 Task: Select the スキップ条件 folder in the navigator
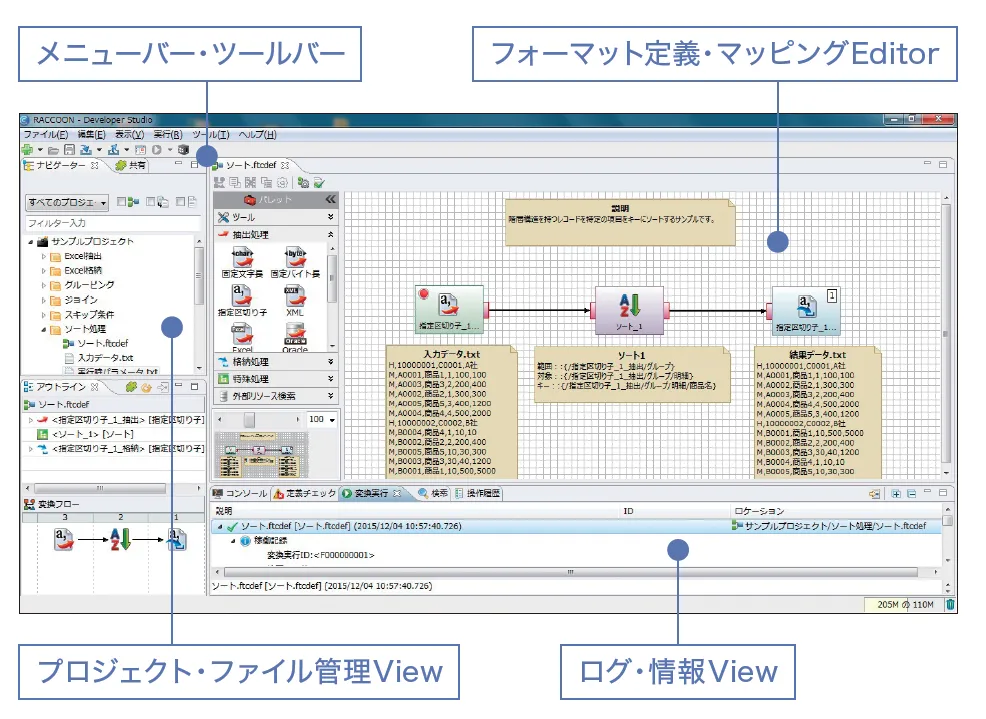click(82, 315)
